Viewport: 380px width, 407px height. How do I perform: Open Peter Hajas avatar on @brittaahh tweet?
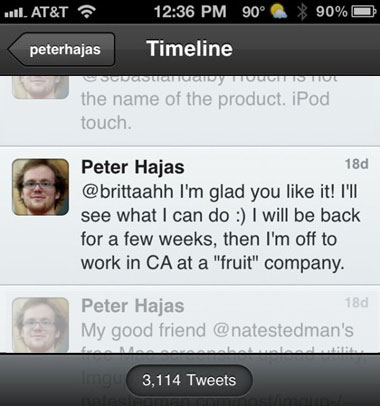point(40,187)
